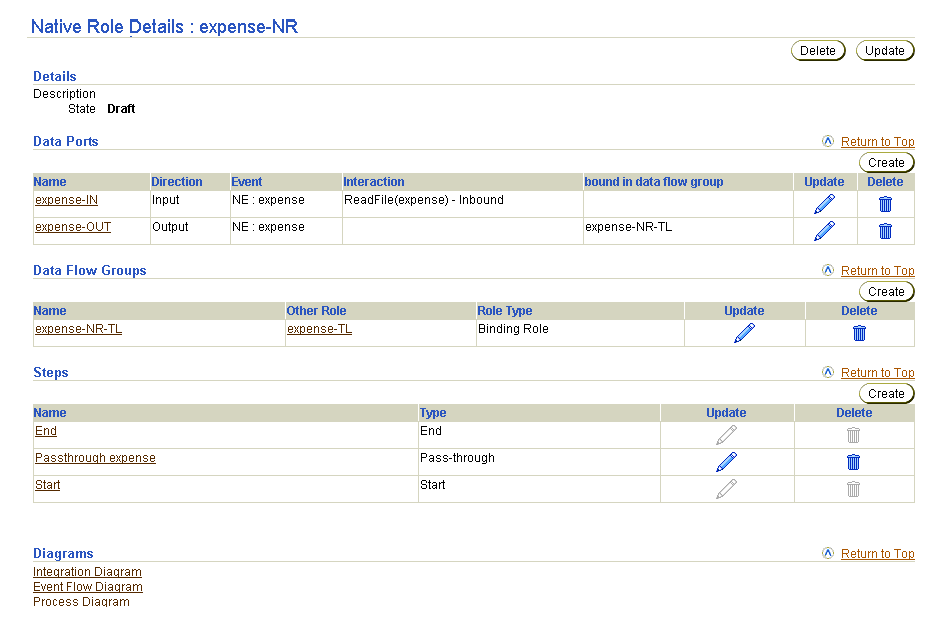Viewport: 950px width, 634px height.
Task: Click the 'Draft' state value
Action: coord(121,109)
